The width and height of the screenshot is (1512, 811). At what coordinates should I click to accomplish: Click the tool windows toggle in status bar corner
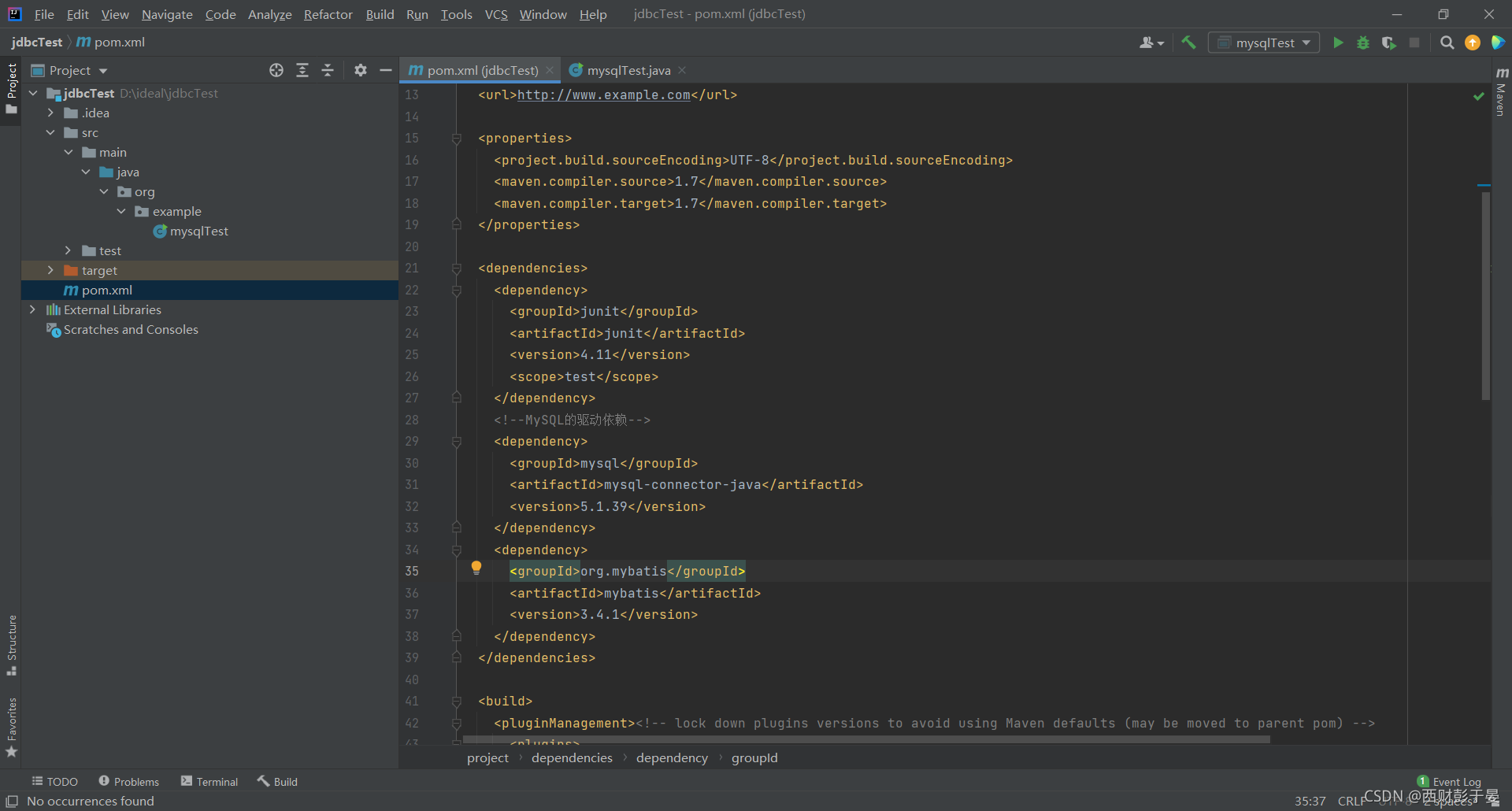coord(12,801)
